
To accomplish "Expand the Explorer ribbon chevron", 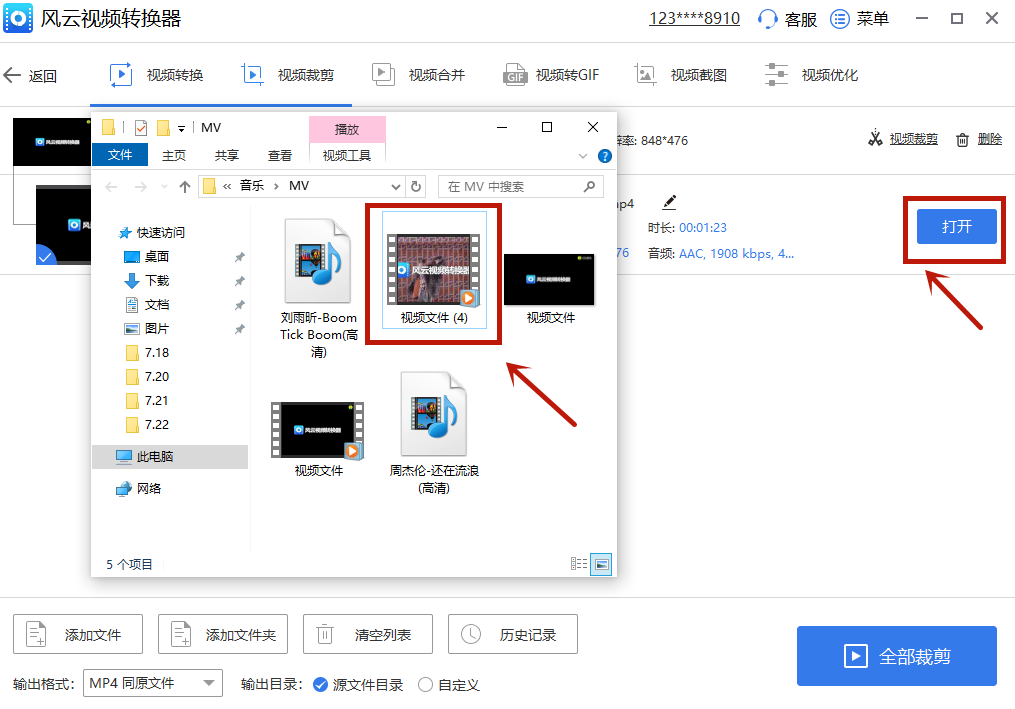I will [583, 156].
